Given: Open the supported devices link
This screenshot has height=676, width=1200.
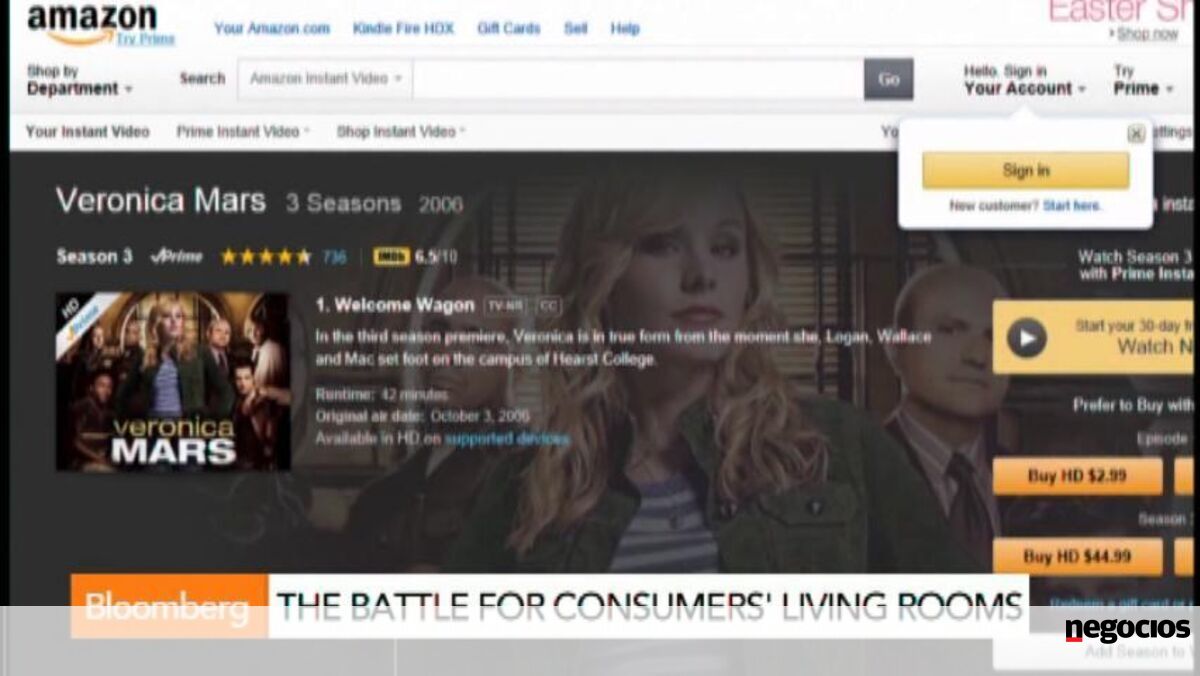Looking at the screenshot, I should [507, 438].
